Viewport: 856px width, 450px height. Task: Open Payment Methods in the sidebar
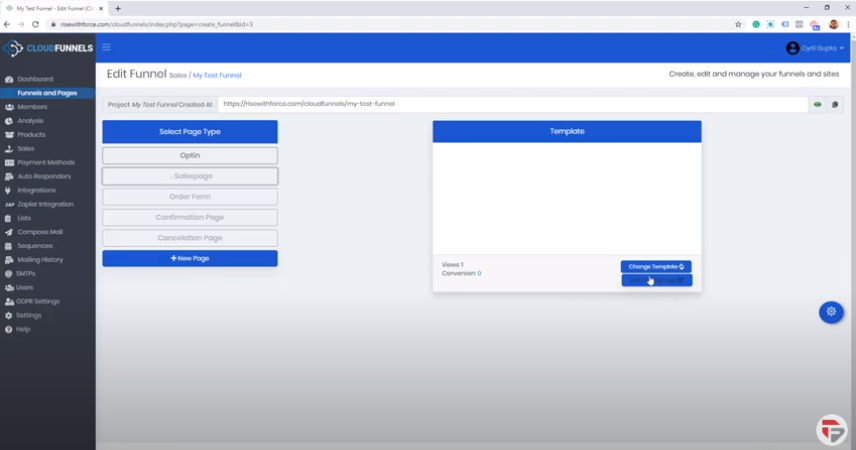click(45, 162)
